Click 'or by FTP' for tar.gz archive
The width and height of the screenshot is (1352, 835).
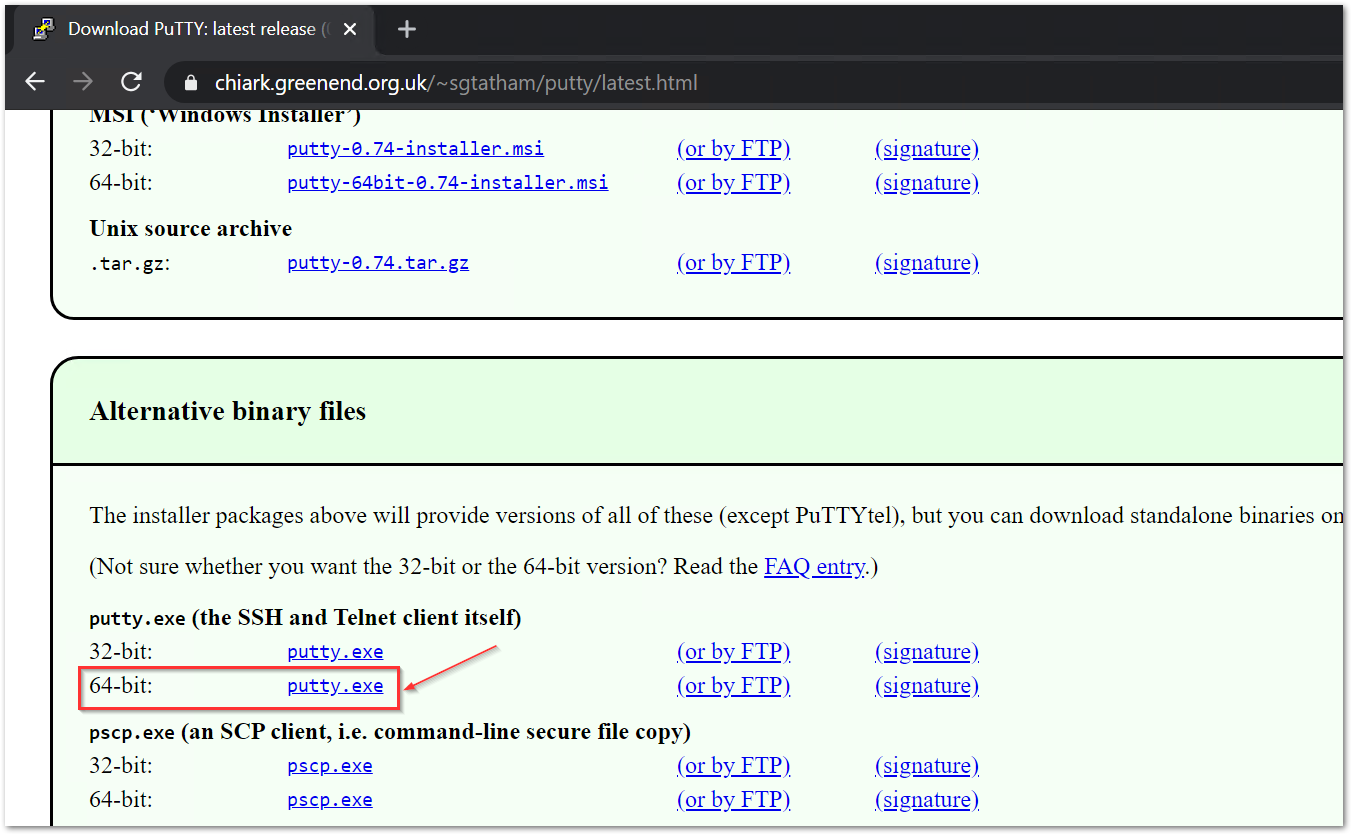point(733,263)
